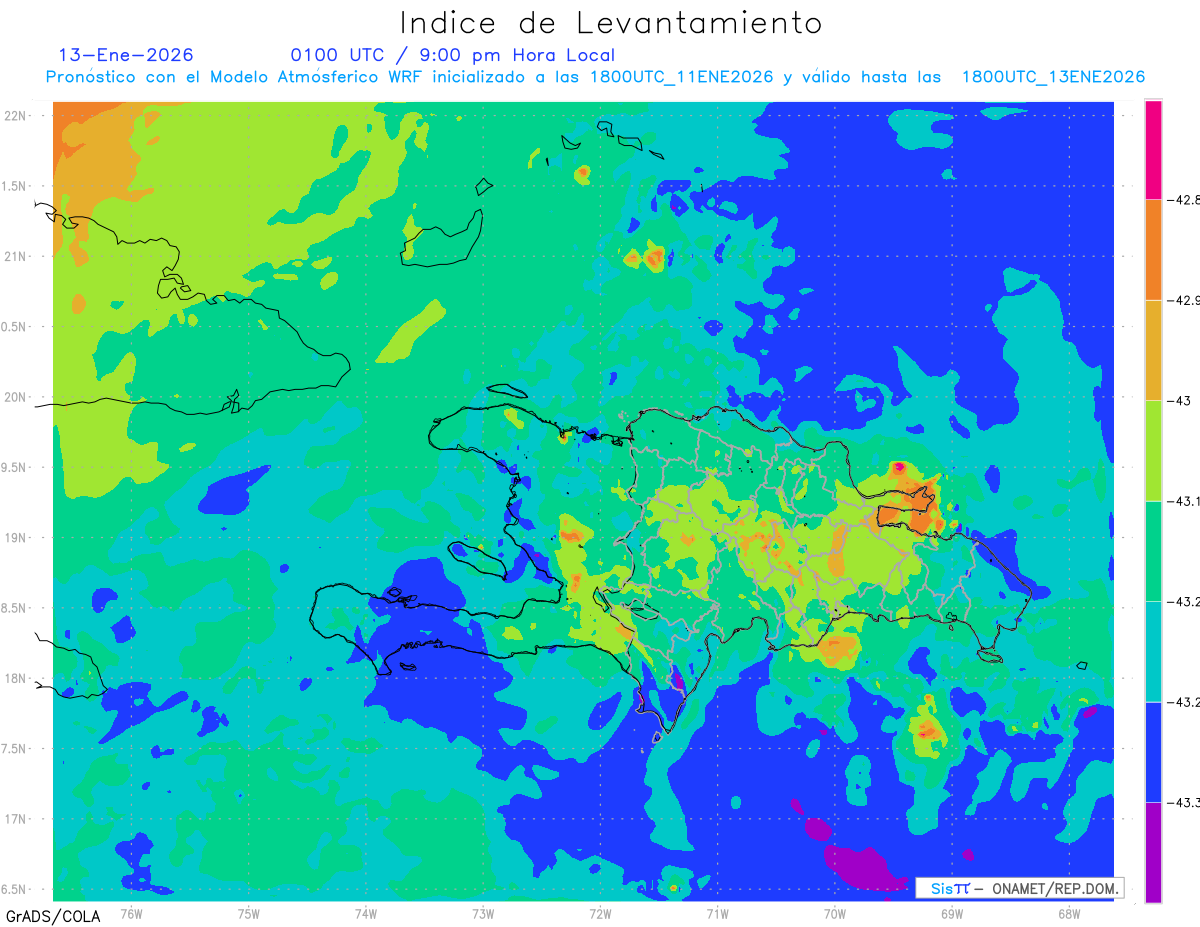Image resolution: width=1200 pixels, height=927 pixels.
Task: Click the "1800UTC_13ENE2026" valid-until timestamp
Action: (x=1053, y=77)
